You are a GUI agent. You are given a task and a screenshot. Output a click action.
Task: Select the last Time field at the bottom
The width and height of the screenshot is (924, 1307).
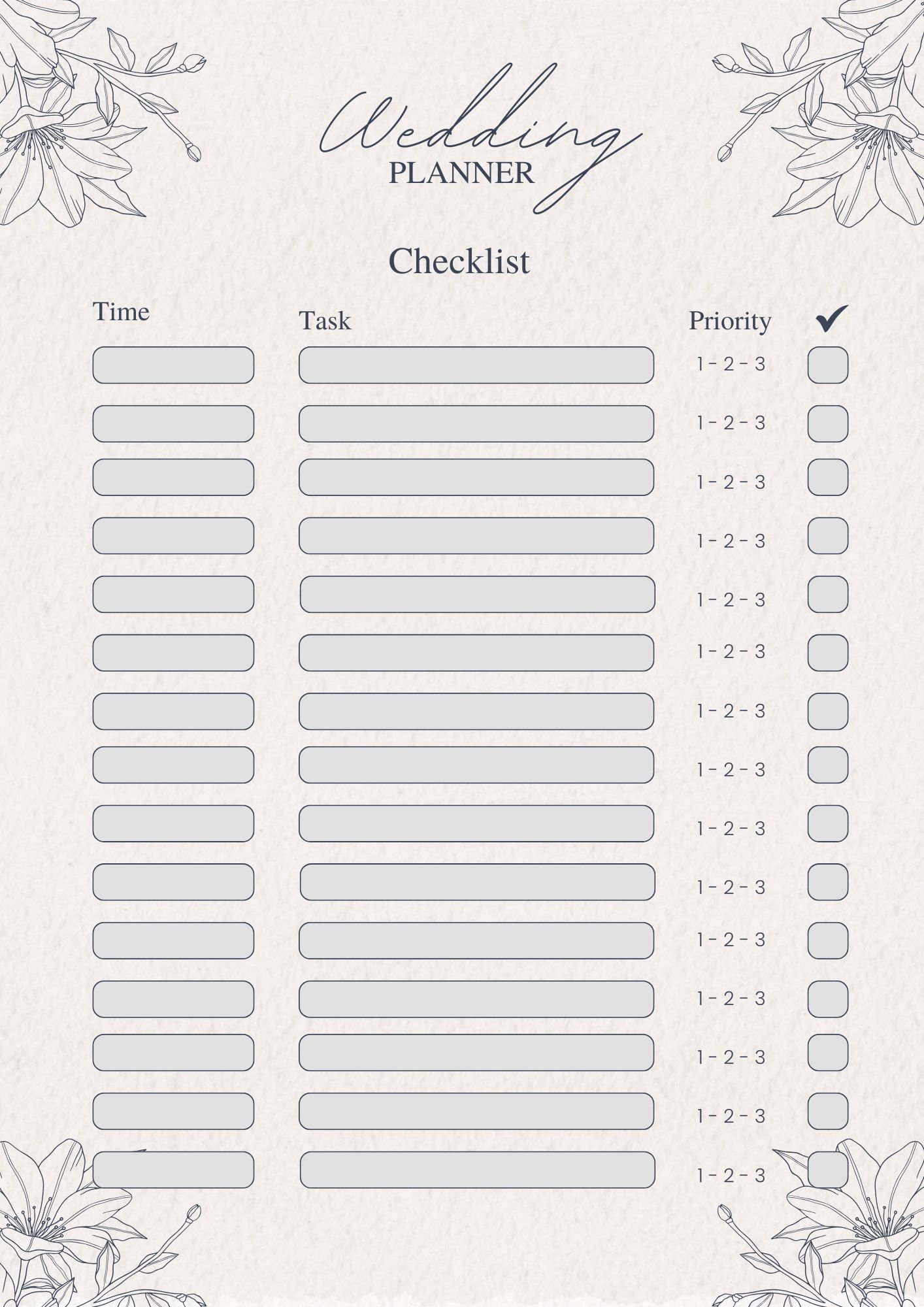pos(173,1170)
